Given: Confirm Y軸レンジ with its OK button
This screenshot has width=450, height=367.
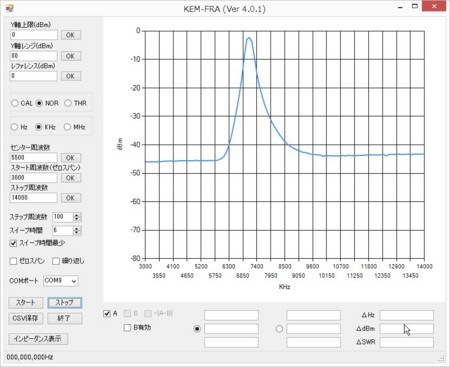Looking at the screenshot, I should coord(71,56).
